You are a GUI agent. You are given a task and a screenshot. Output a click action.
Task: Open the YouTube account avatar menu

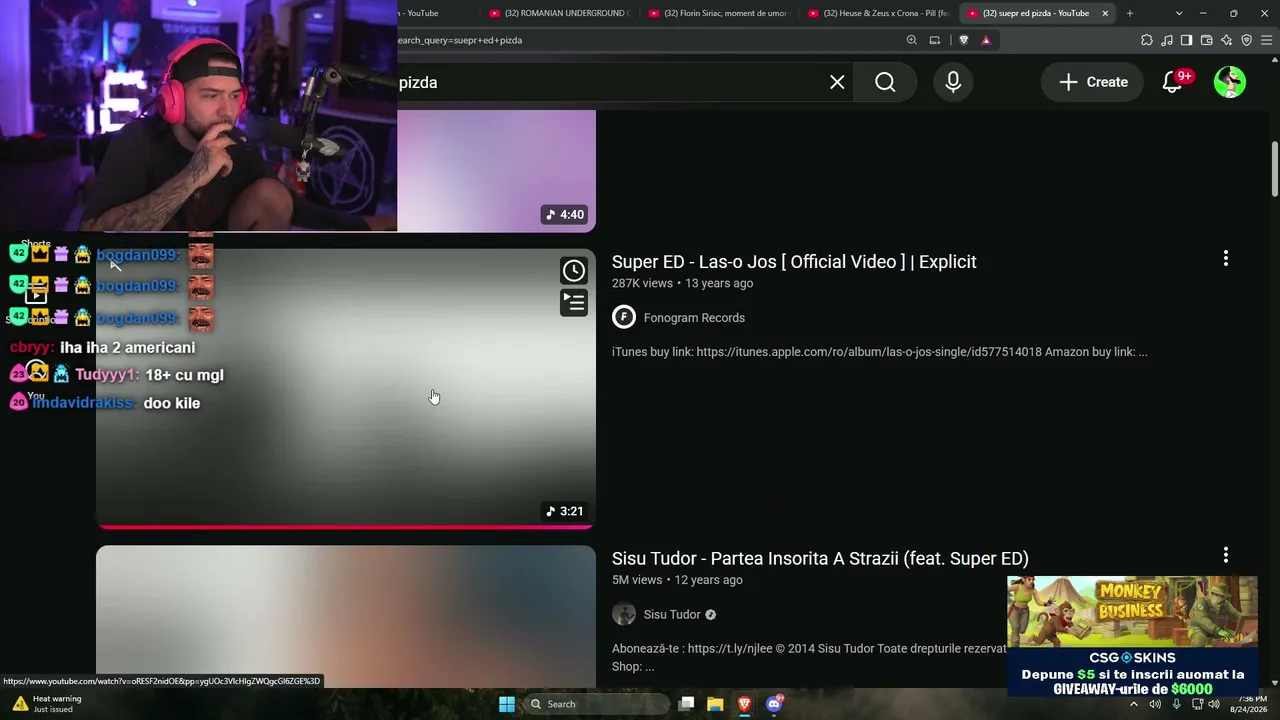(1230, 82)
